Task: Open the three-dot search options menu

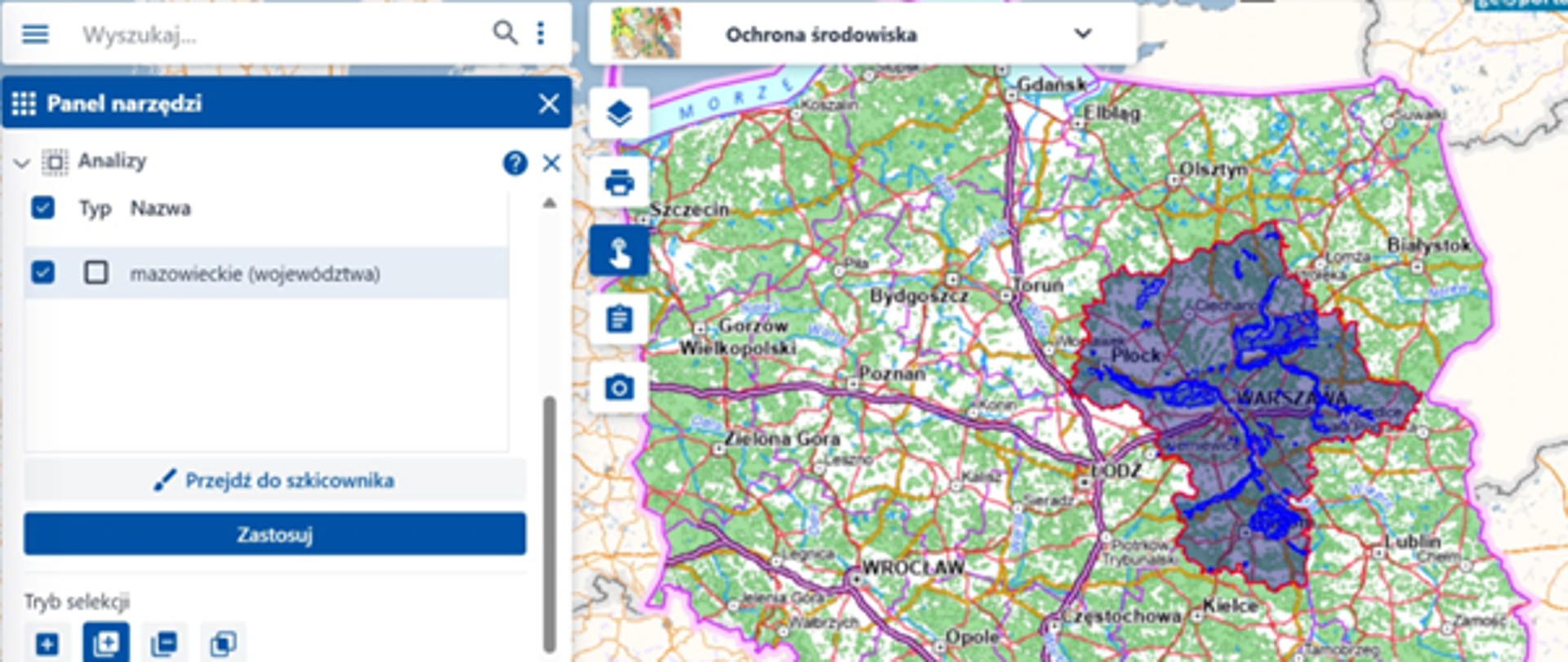Action: tap(541, 34)
